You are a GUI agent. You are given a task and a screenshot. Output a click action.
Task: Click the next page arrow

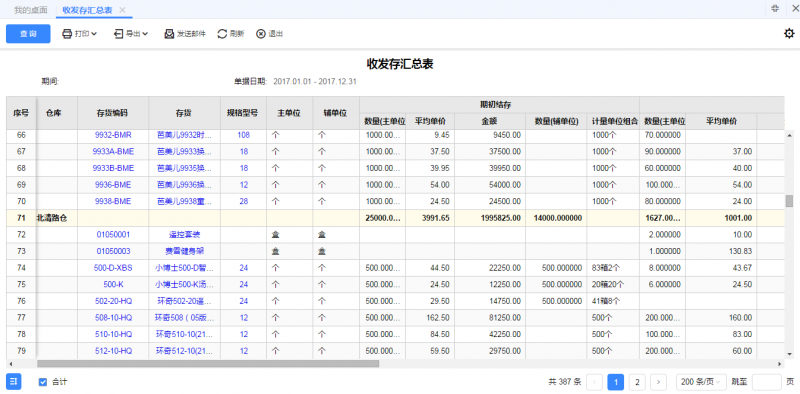[x=659, y=382]
